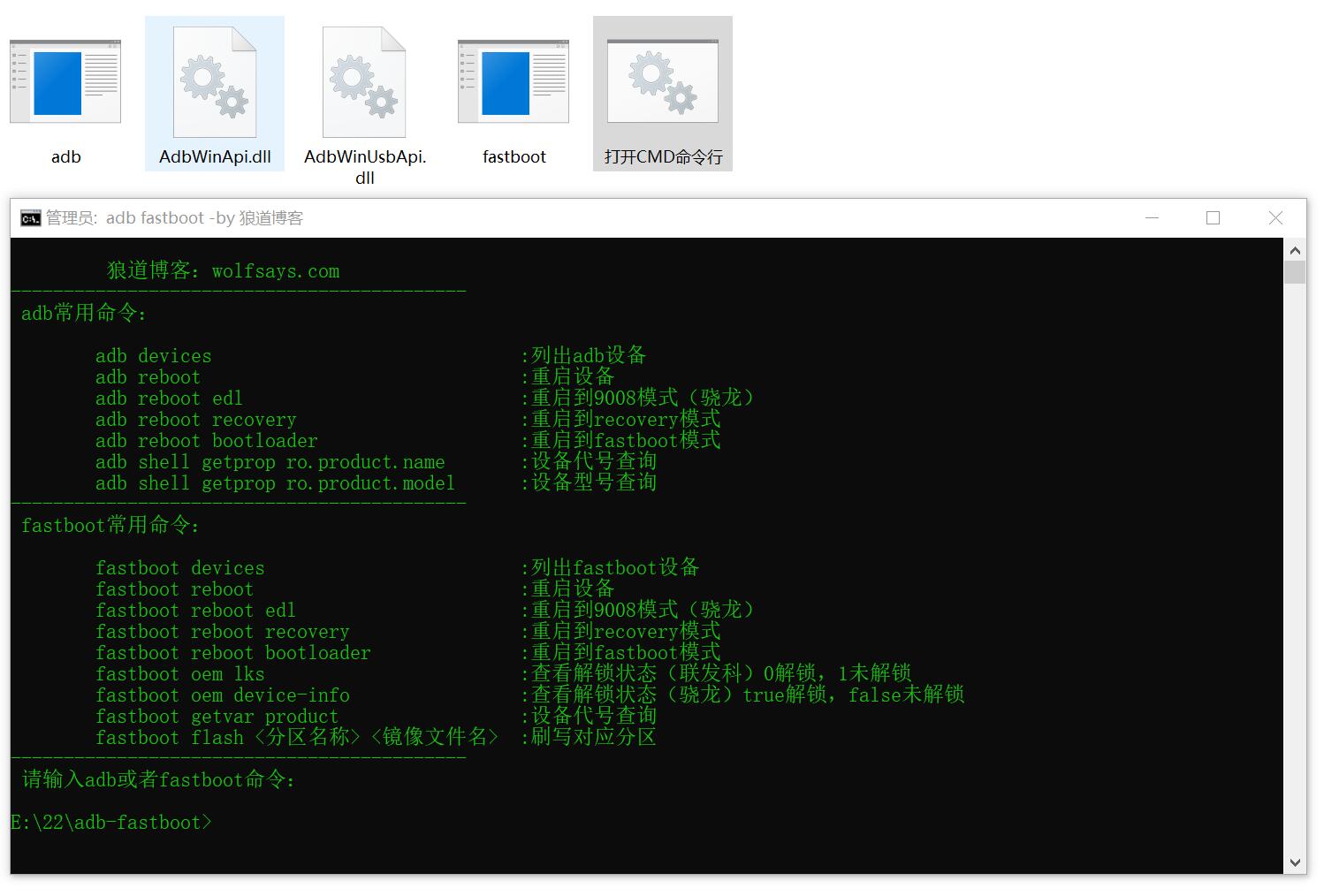Click the 'adb reboot bootloader' command text
This screenshot has width=1324, height=896.
[x=207, y=441]
